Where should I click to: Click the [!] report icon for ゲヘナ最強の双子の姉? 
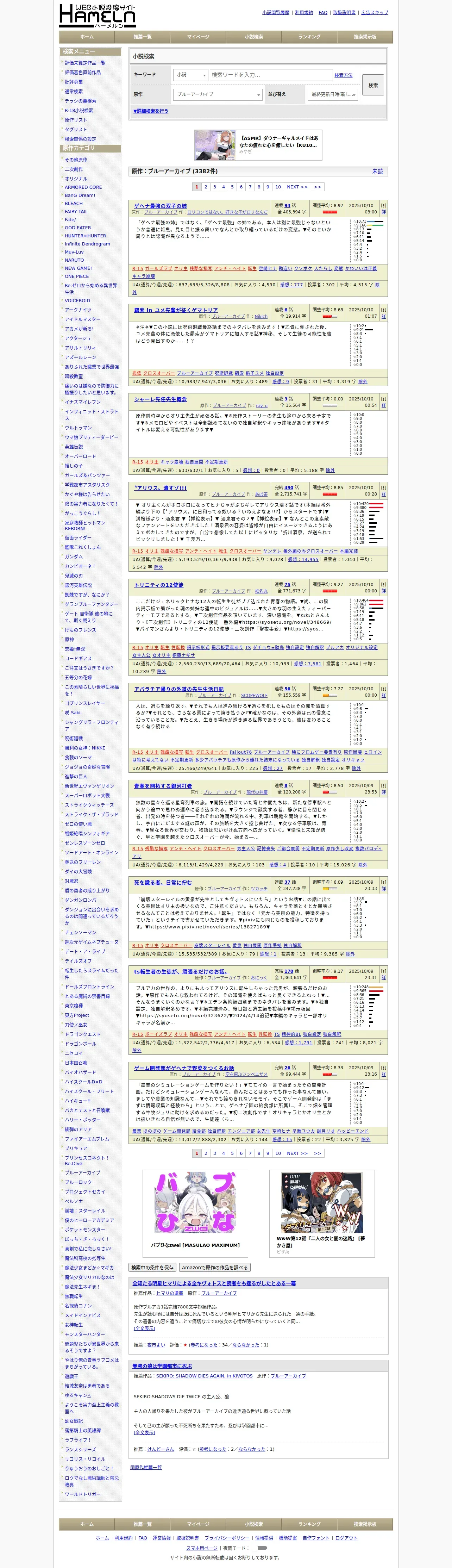click(383, 205)
